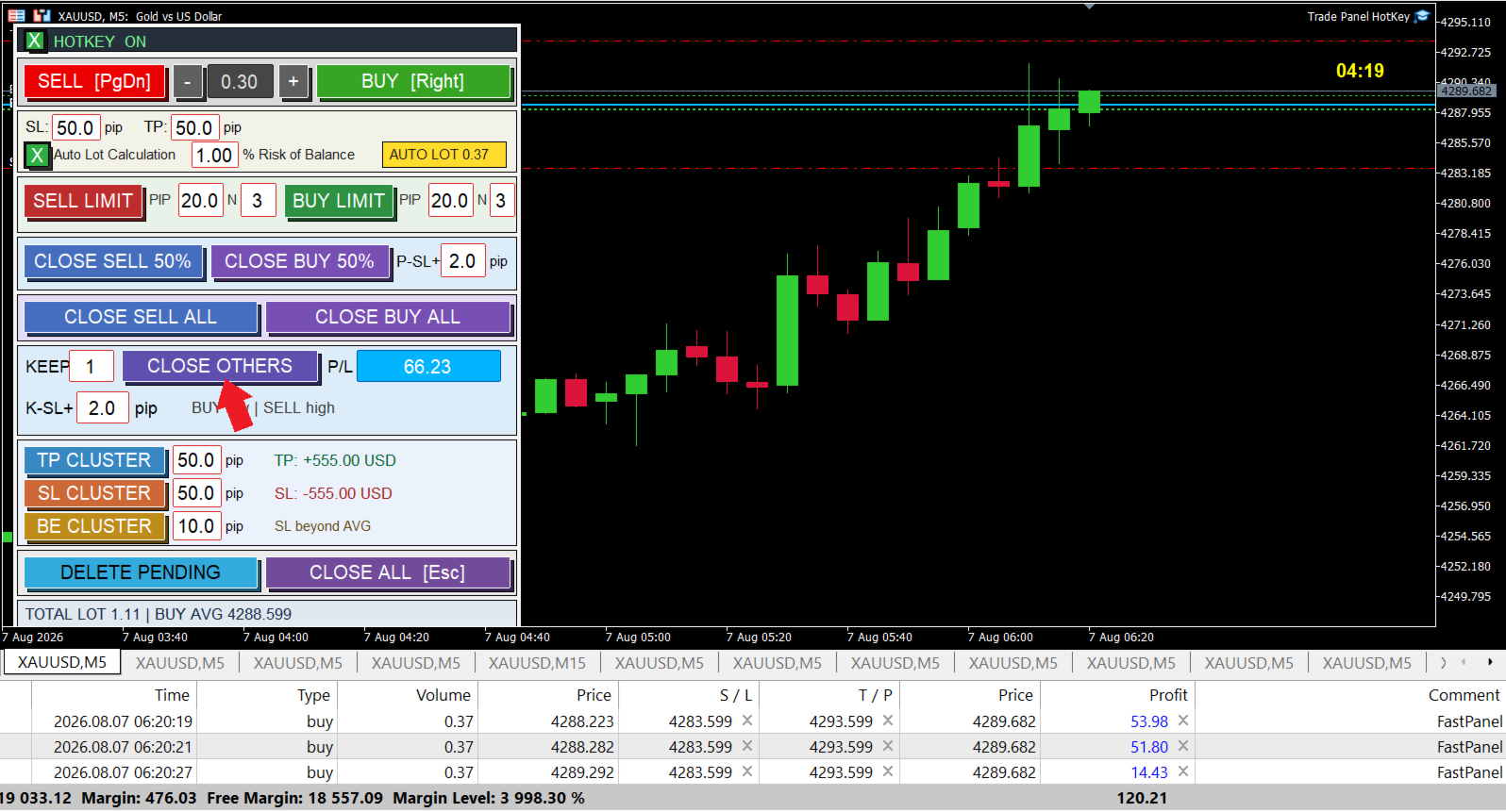Switch to the XAUUSD,M15 chart tab

[x=537, y=663]
